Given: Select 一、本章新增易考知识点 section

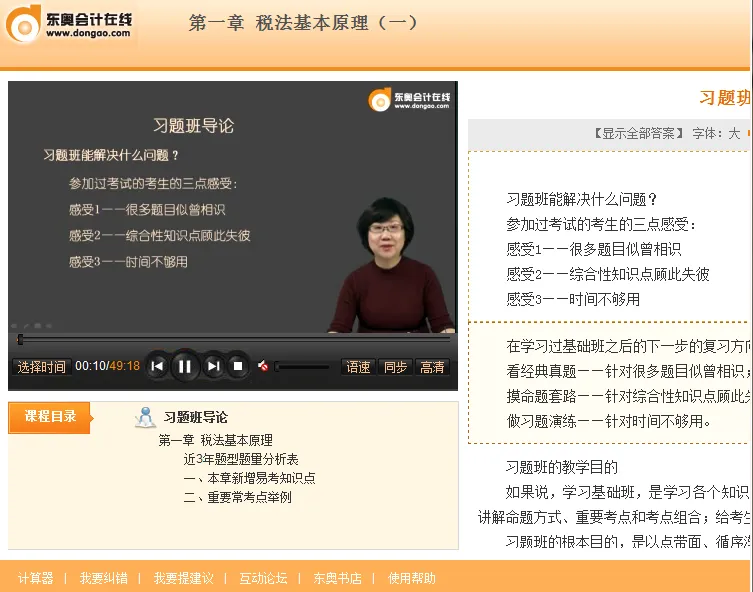Looking at the screenshot, I should pos(249,478).
